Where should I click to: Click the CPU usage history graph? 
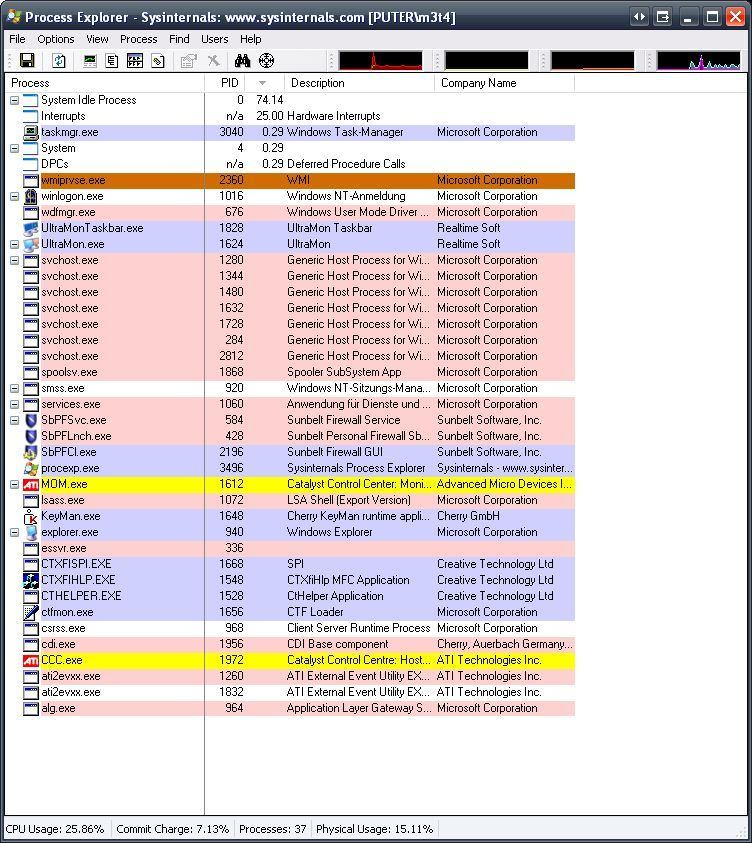point(380,61)
